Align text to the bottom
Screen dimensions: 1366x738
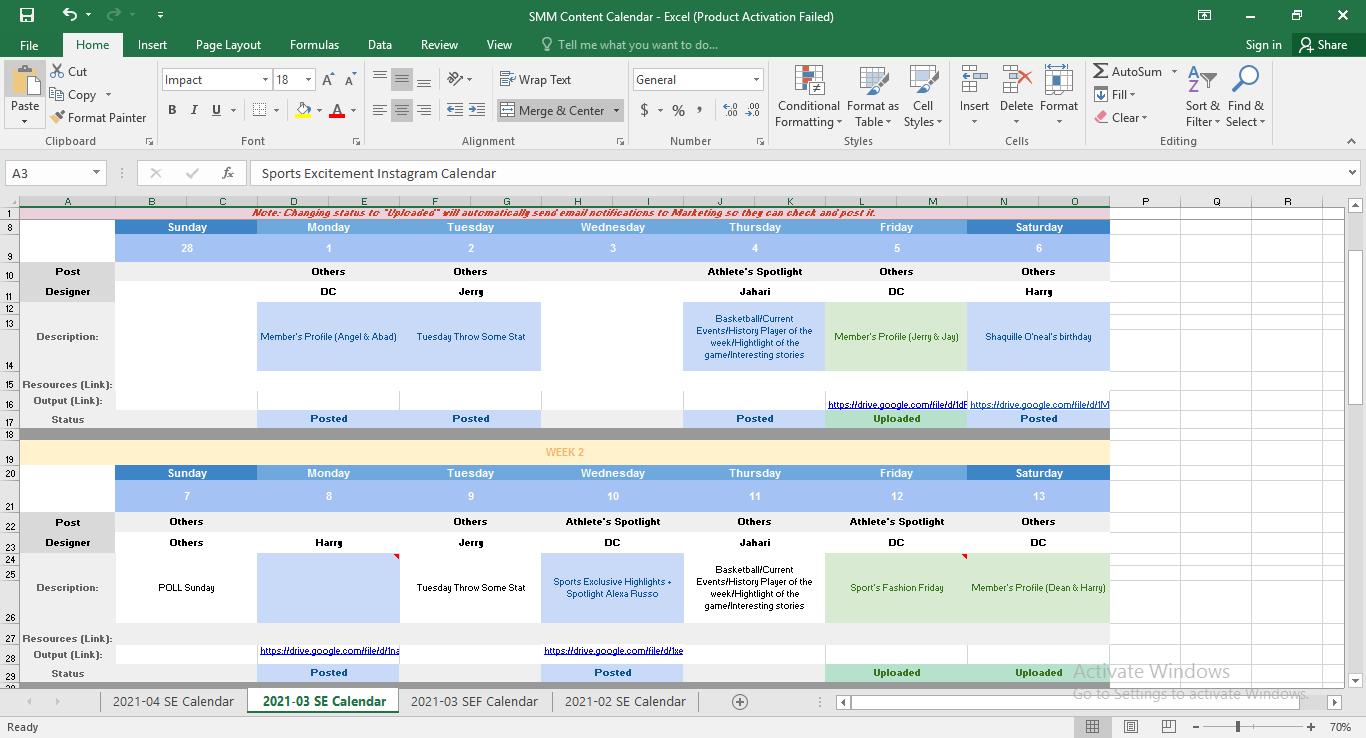pyautogui.click(x=424, y=80)
